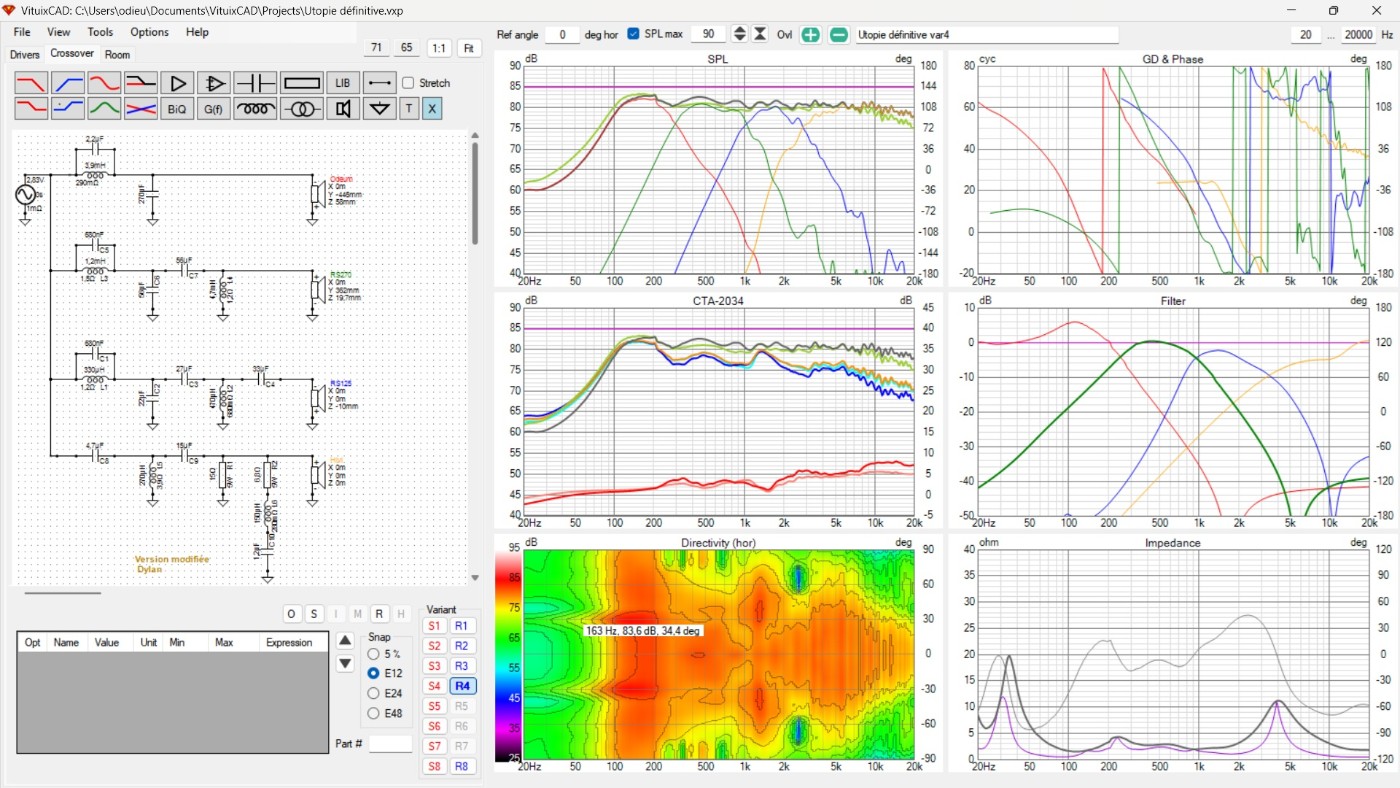Choose the transformer component icon
The width and height of the screenshot is (1400, 788).
pyautogui.click(x=301, y=109)
